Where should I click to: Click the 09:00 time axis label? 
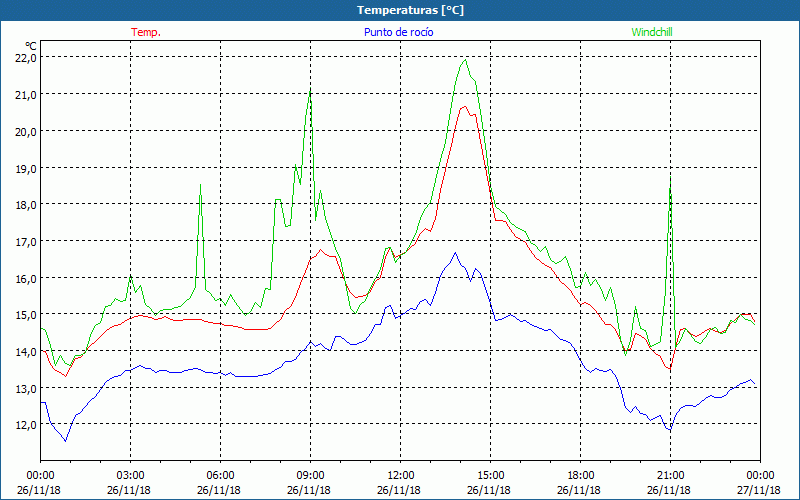click(310, 476)
